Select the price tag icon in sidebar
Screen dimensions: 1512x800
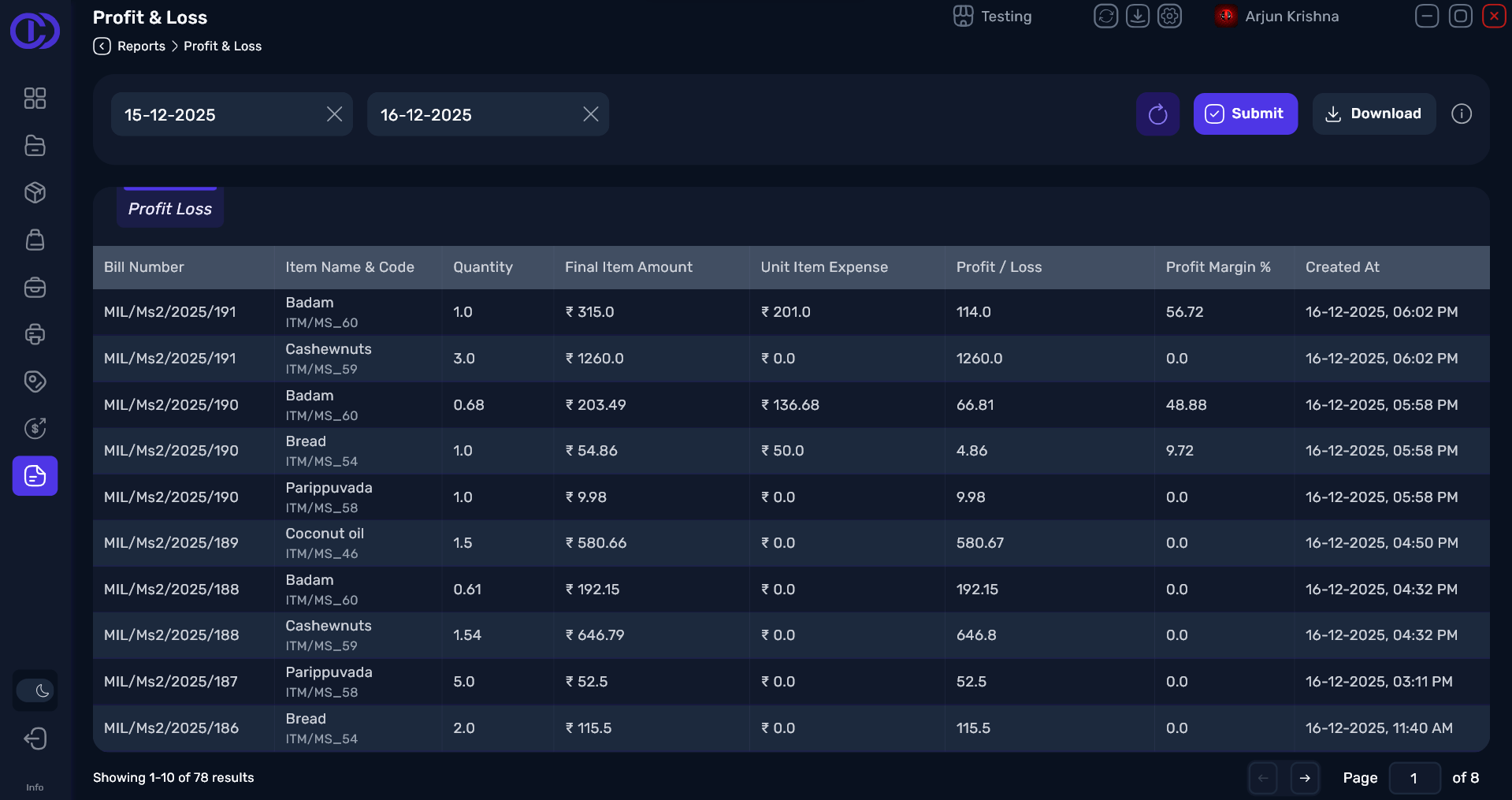click(35, 381)
